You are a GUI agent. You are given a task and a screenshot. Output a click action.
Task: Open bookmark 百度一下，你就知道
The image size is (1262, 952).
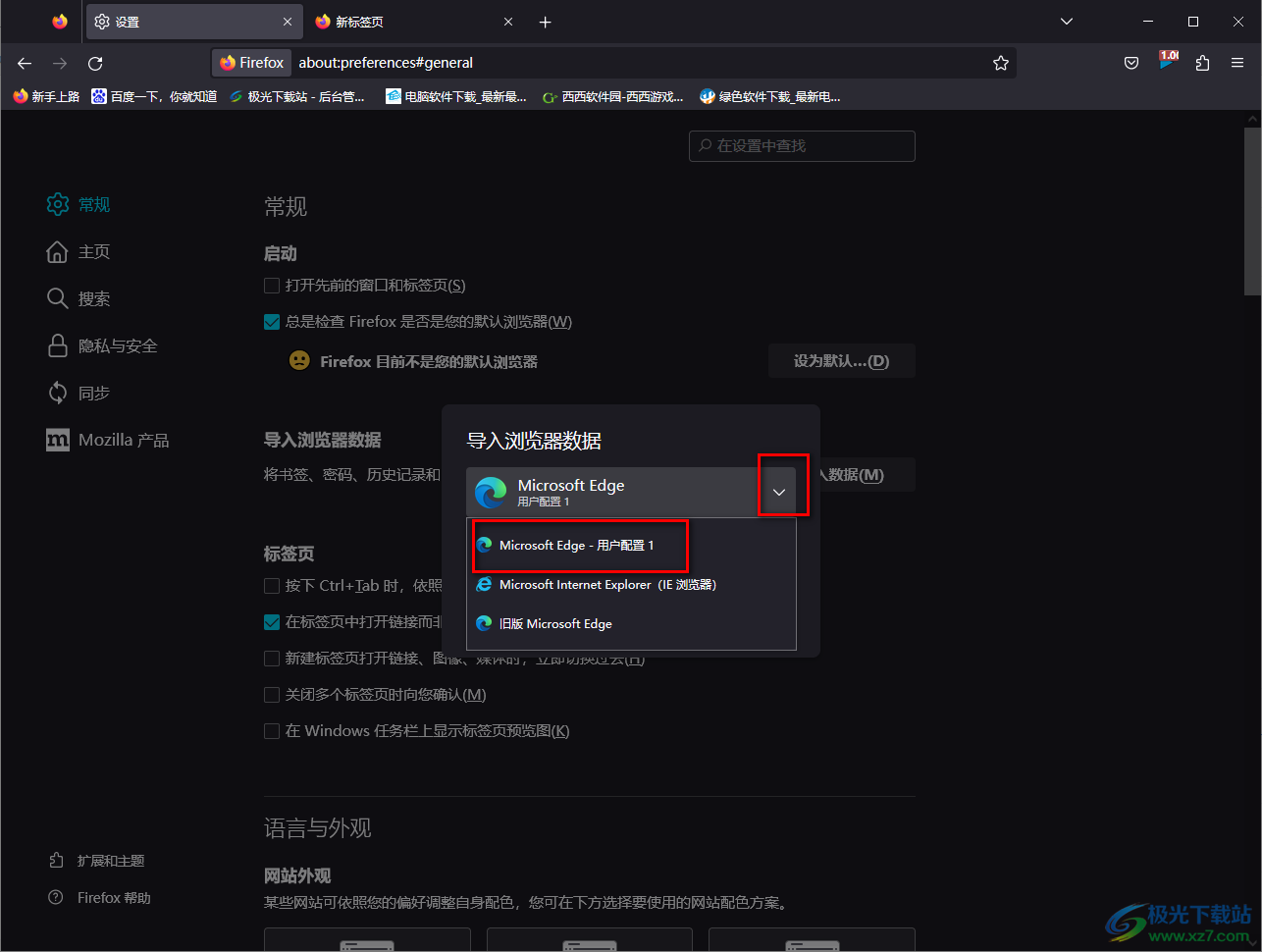pos(154,96)
